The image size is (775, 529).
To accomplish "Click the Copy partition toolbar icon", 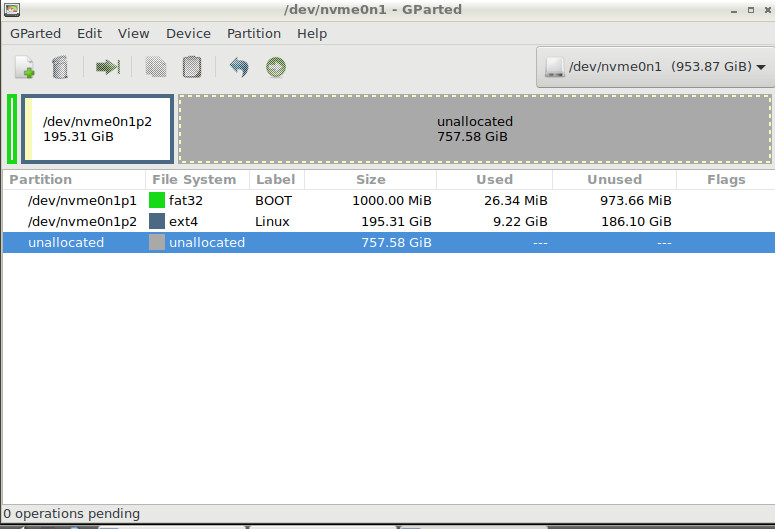I will point(155,68).
